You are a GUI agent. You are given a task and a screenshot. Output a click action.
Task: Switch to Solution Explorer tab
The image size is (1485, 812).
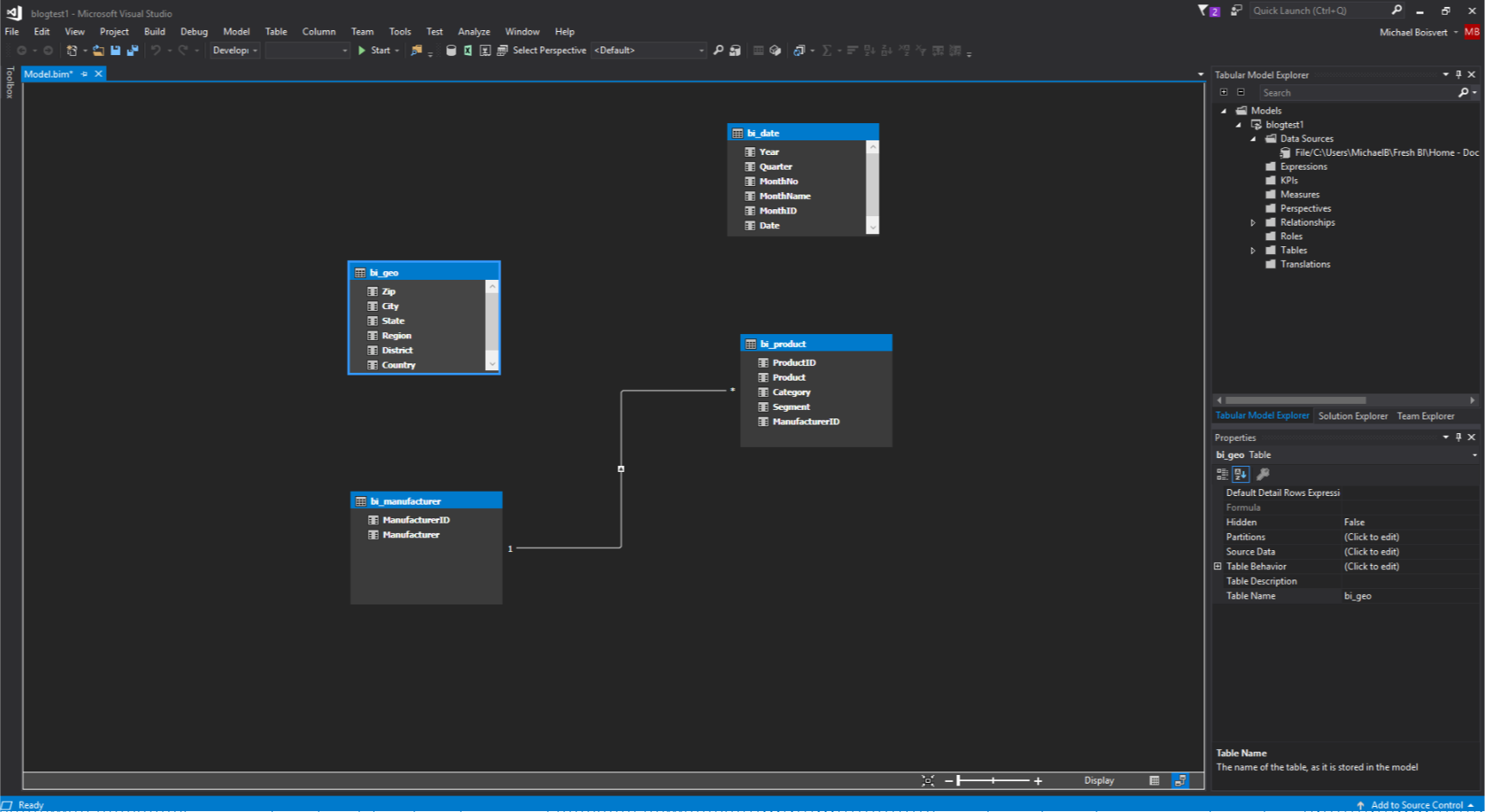coord(1352,416)
